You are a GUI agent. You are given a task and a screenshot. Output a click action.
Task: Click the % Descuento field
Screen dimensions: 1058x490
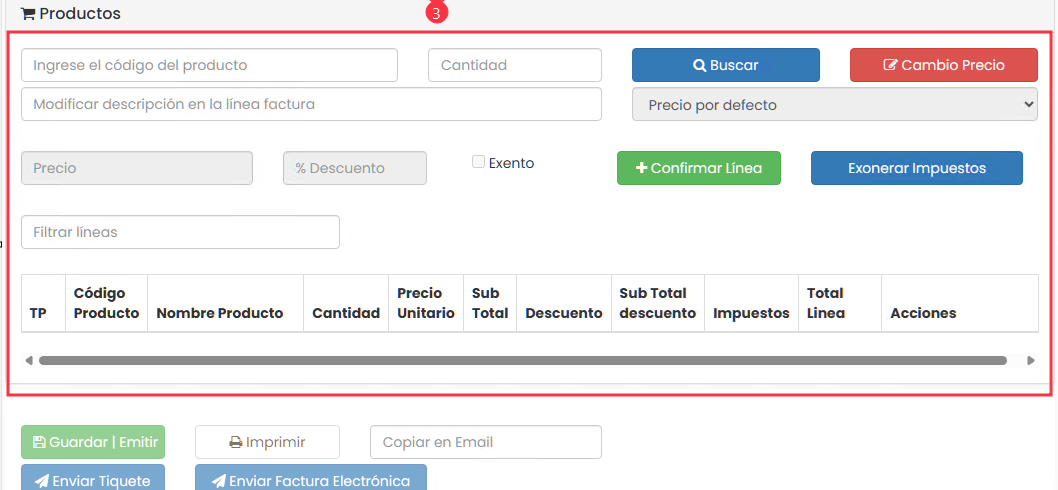pos(355,168)
